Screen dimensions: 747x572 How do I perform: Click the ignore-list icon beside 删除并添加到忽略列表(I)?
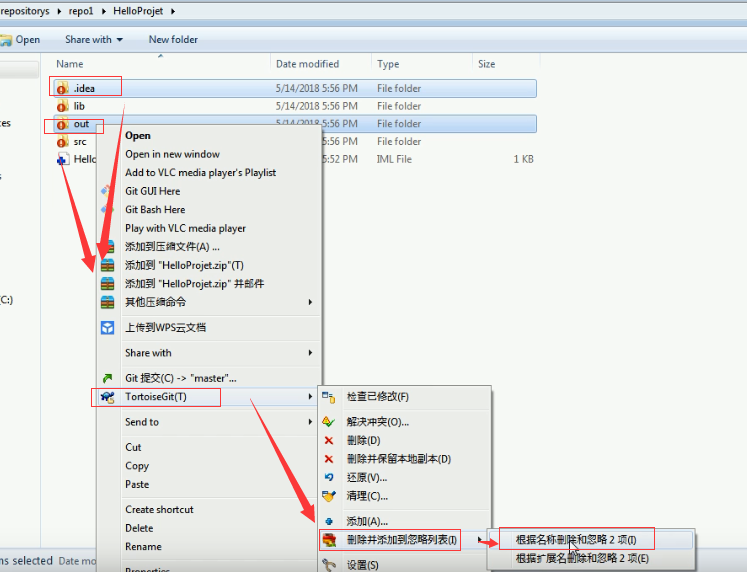(329, 540)
